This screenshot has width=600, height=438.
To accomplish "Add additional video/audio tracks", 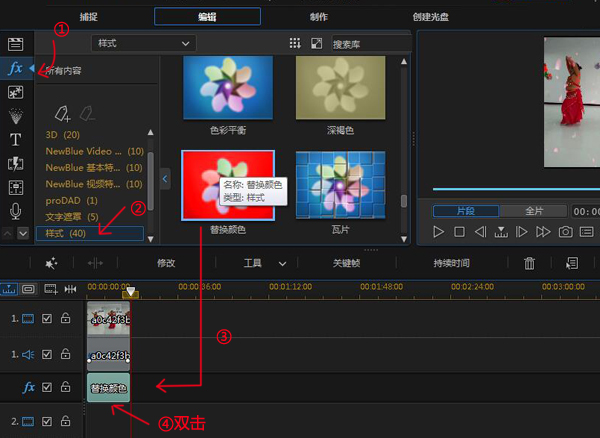I will tap(51, 289).
